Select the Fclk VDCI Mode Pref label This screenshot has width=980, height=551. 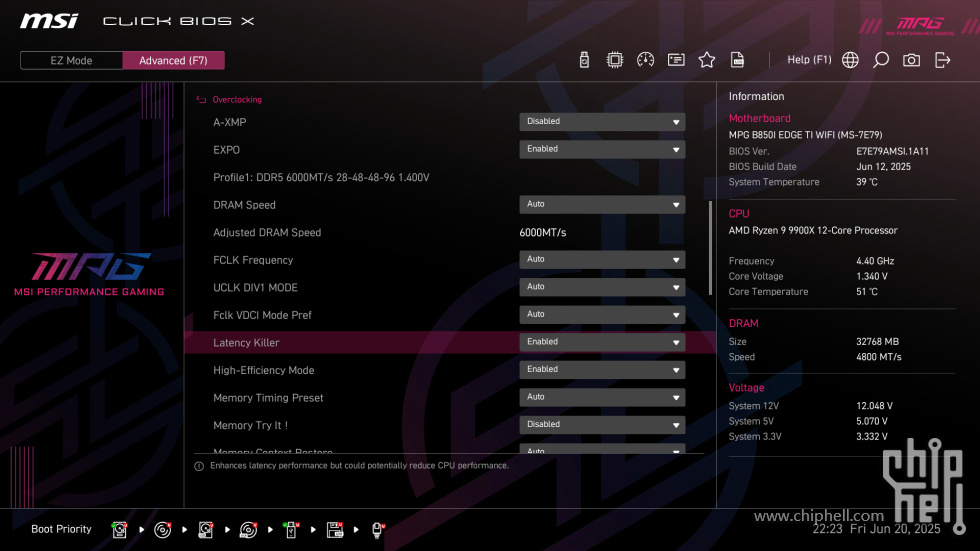click(262, 315)
